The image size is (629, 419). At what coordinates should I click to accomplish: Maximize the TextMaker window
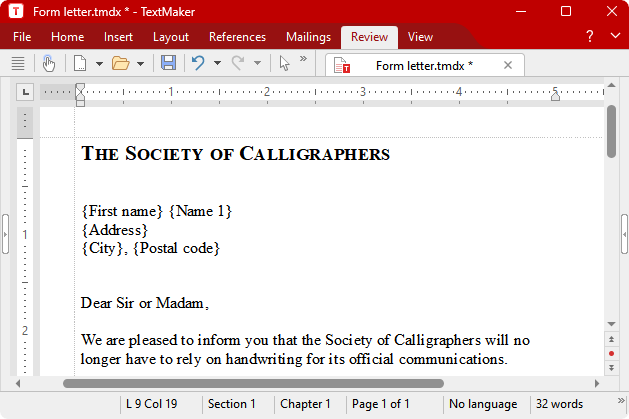pos(566,11)
